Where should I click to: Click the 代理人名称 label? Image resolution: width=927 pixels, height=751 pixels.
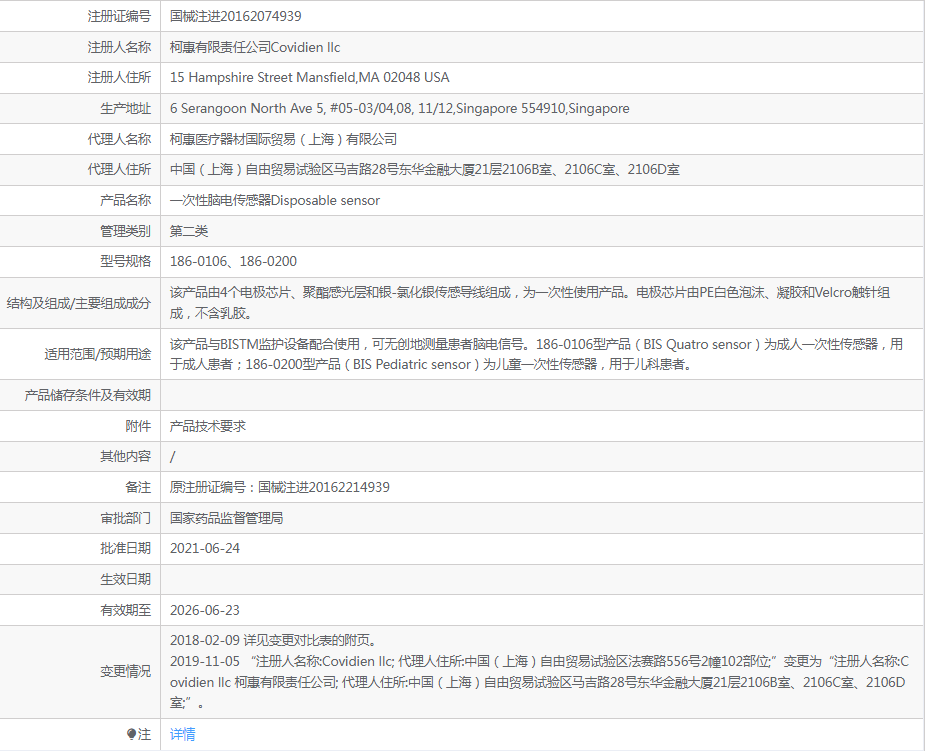[119, 139]
